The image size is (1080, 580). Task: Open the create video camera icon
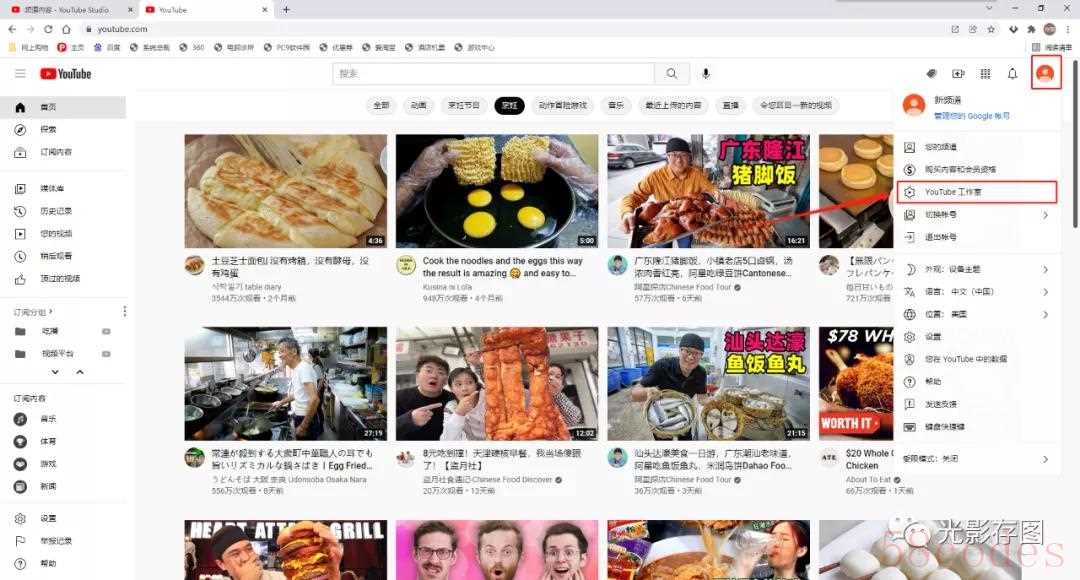click(958, 73)
